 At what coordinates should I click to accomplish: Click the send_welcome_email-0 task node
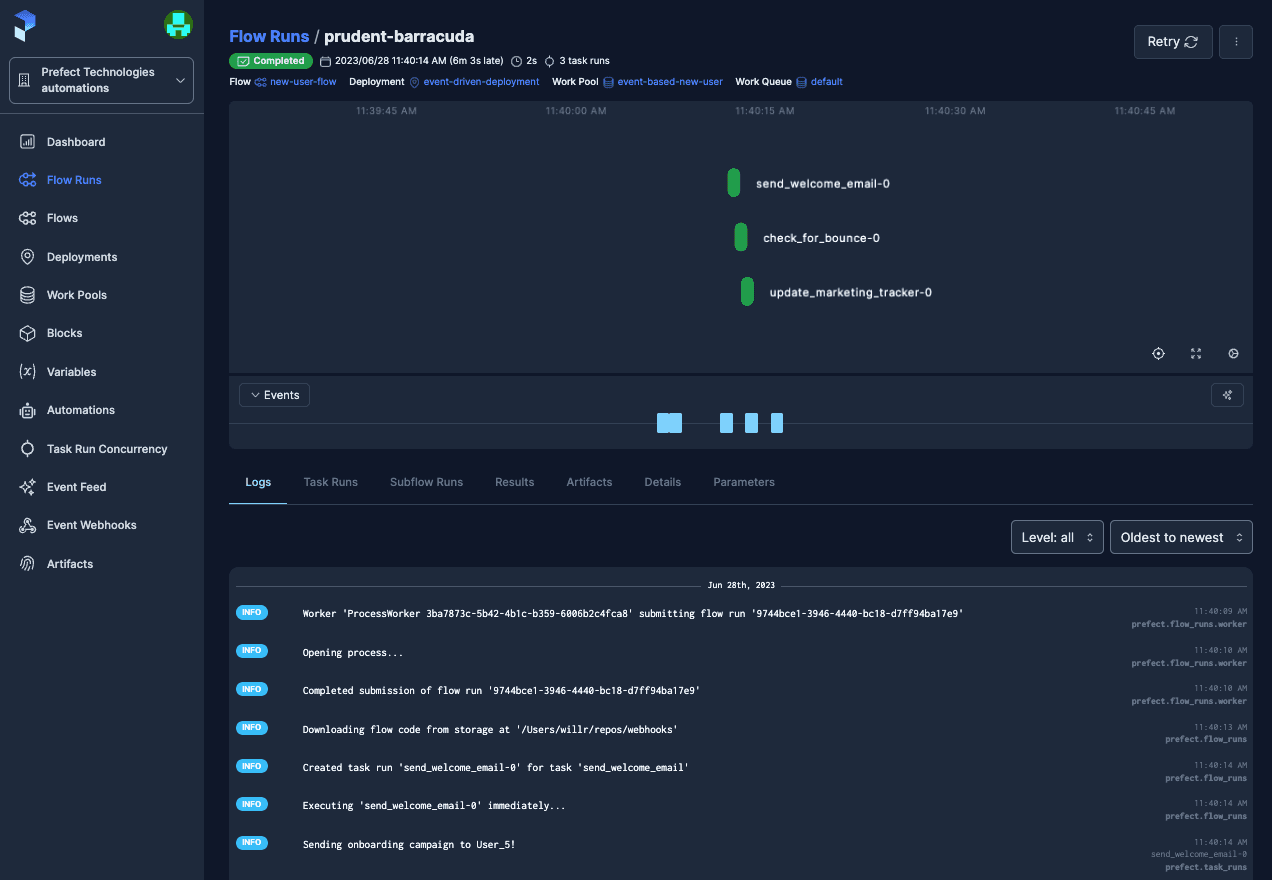(734, 183)
